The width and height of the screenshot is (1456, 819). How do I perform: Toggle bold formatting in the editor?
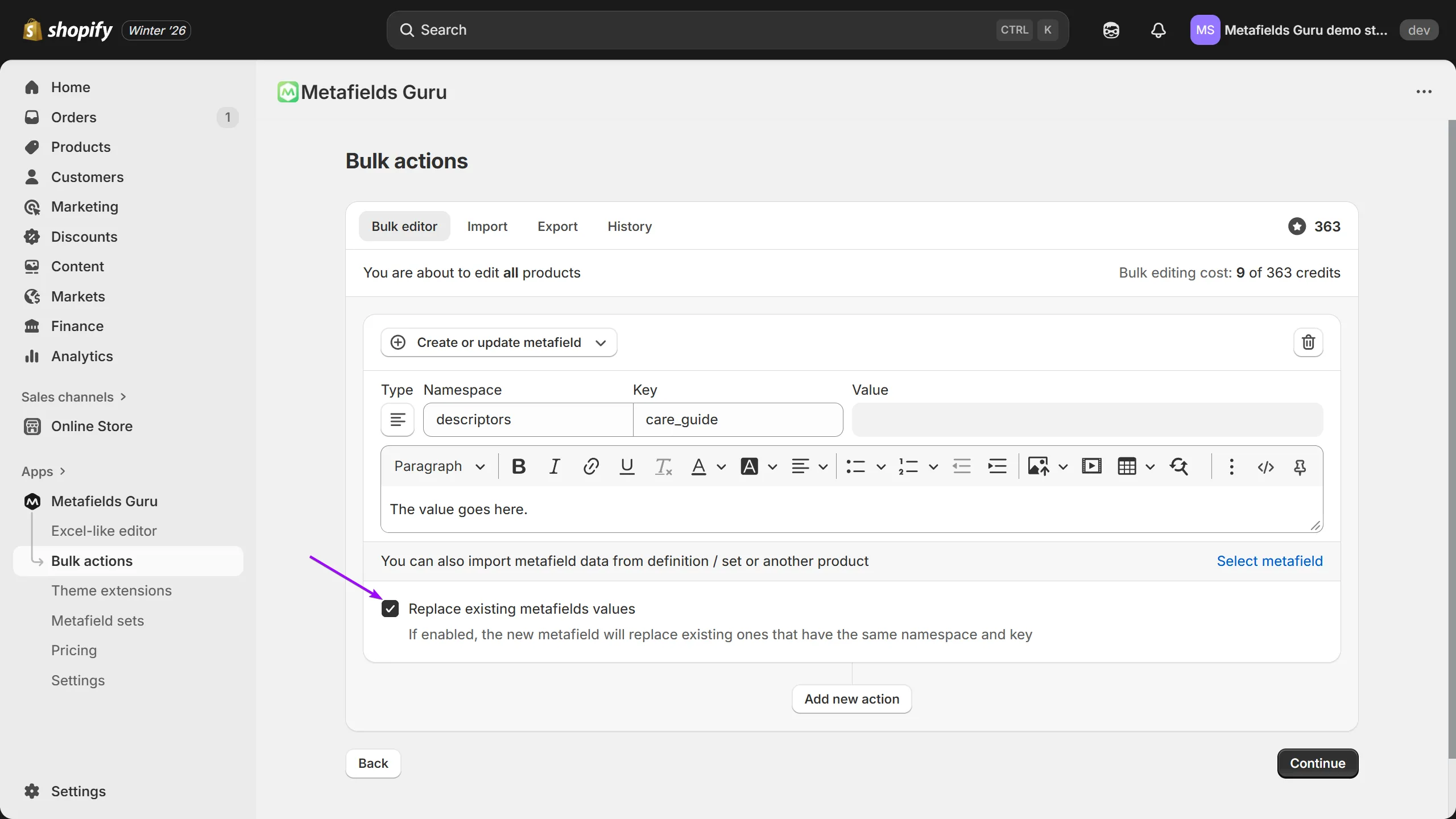click(519, 466)
